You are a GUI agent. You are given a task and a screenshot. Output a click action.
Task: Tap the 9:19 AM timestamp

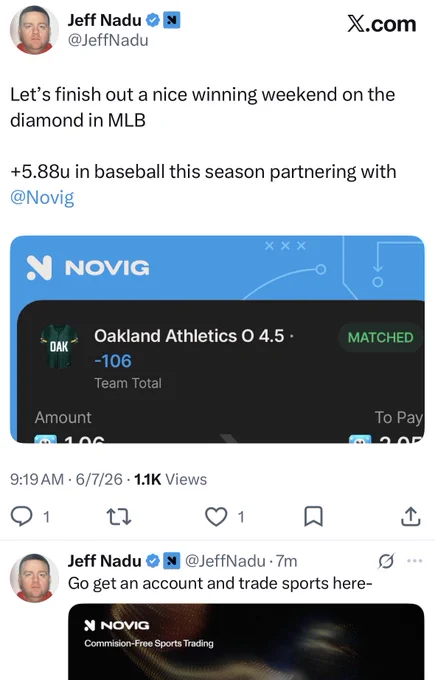coord(37,479)
